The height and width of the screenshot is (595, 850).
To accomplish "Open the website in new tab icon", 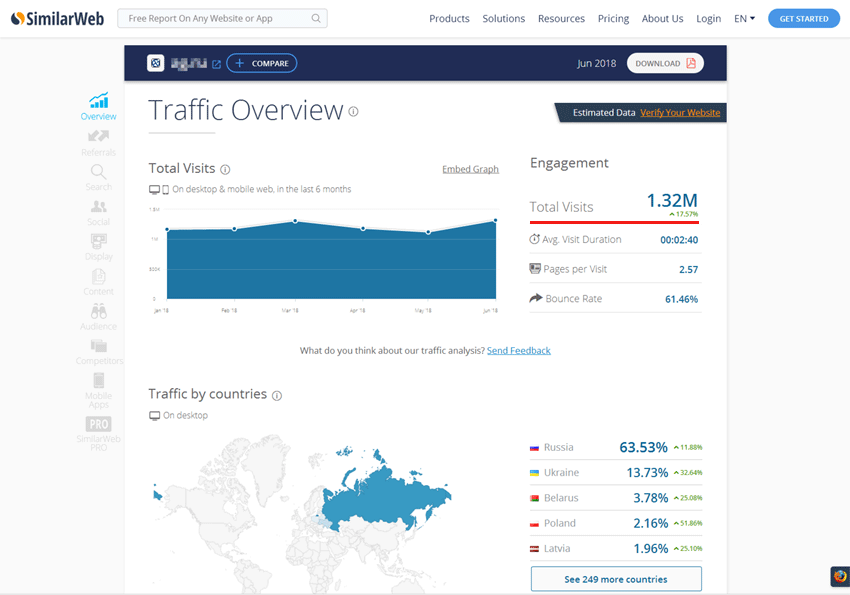I will pyautogui.click(x=216, y=64).
